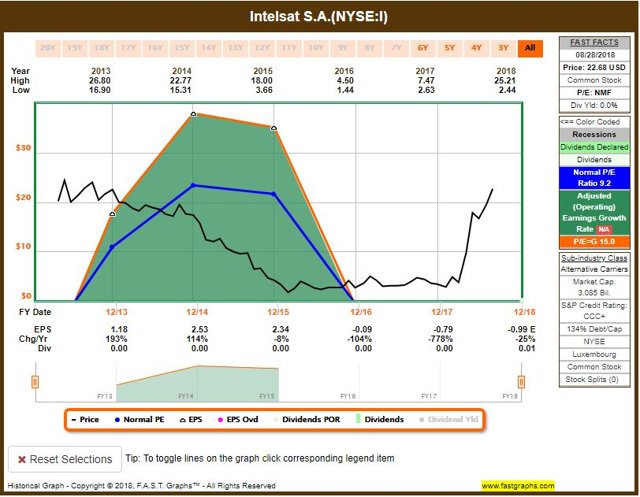Click the 2014 EPS value '2.53'
The width and height of the screenshot is (640, 497).
[x=200, y=329]
